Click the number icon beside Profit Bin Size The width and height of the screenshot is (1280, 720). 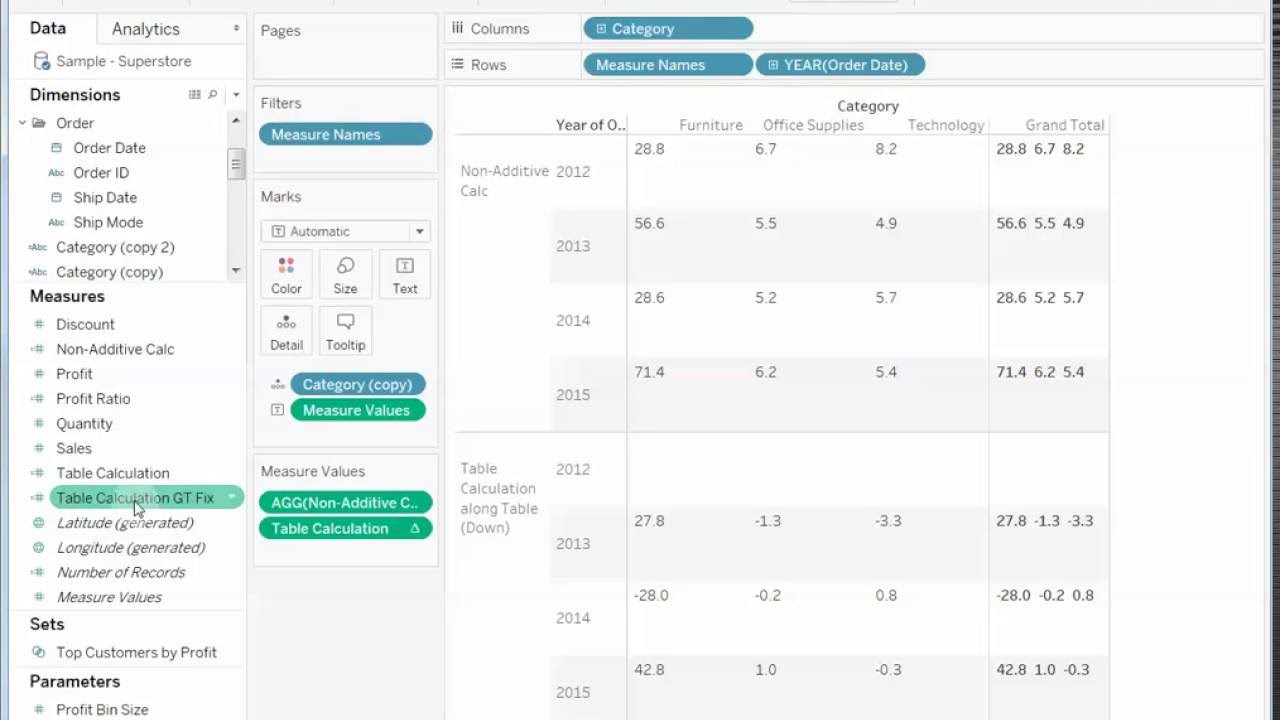click(39, 710)
